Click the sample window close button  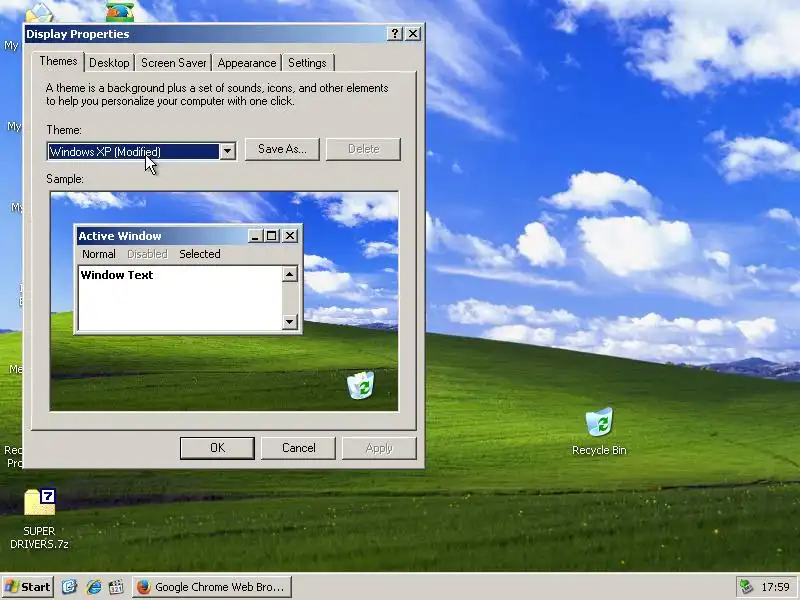[x=290, y=236]
